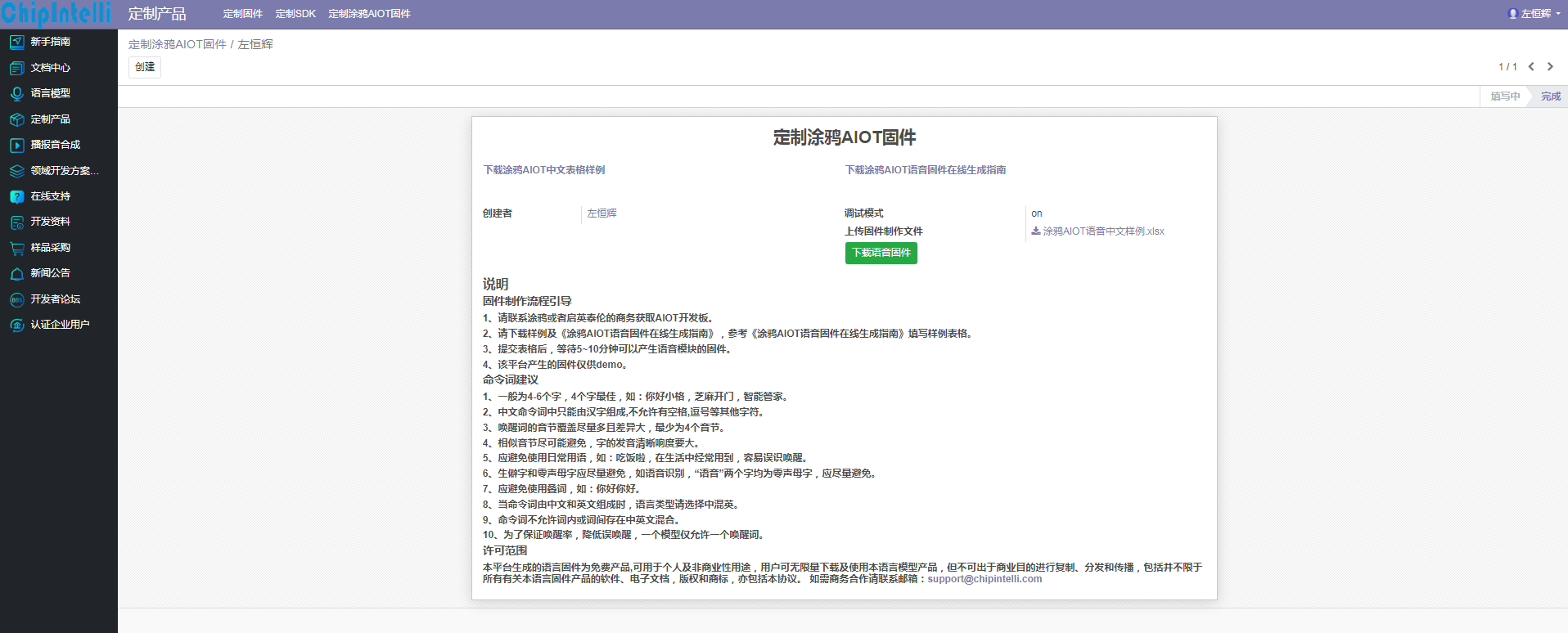Screen dimensions: 1568x633
Task: Select the 语言模型 microphone icon
Action: click(x=16, y=93)
